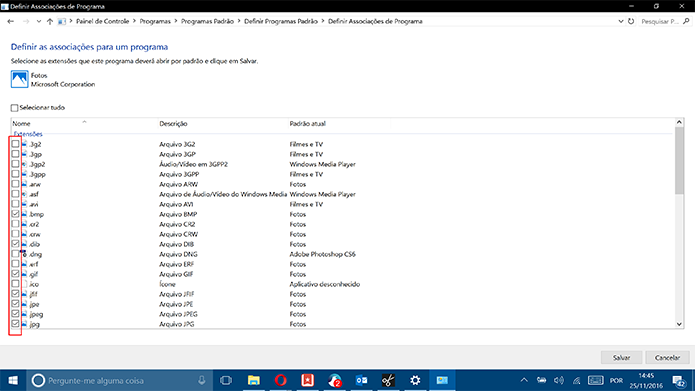This screenshot has width=695, height=391.
Task: Check the .dng extension checkbox
Action: (15, 254)
